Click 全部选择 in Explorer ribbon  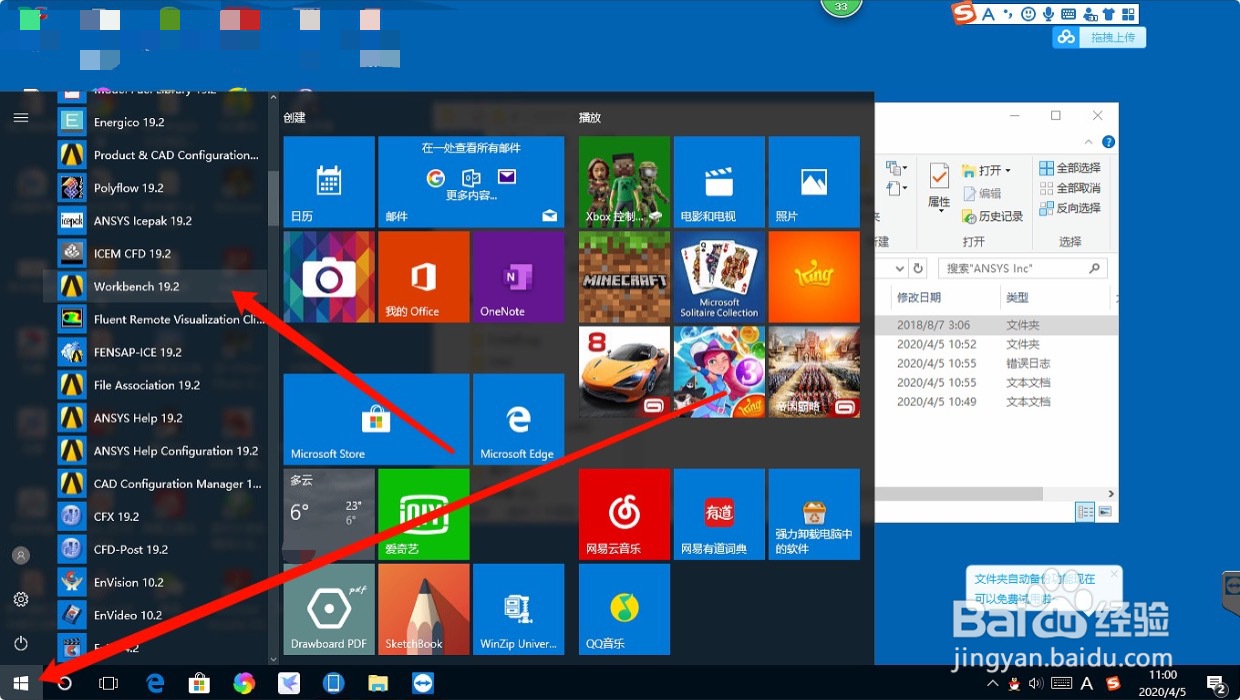point(1070,168)
